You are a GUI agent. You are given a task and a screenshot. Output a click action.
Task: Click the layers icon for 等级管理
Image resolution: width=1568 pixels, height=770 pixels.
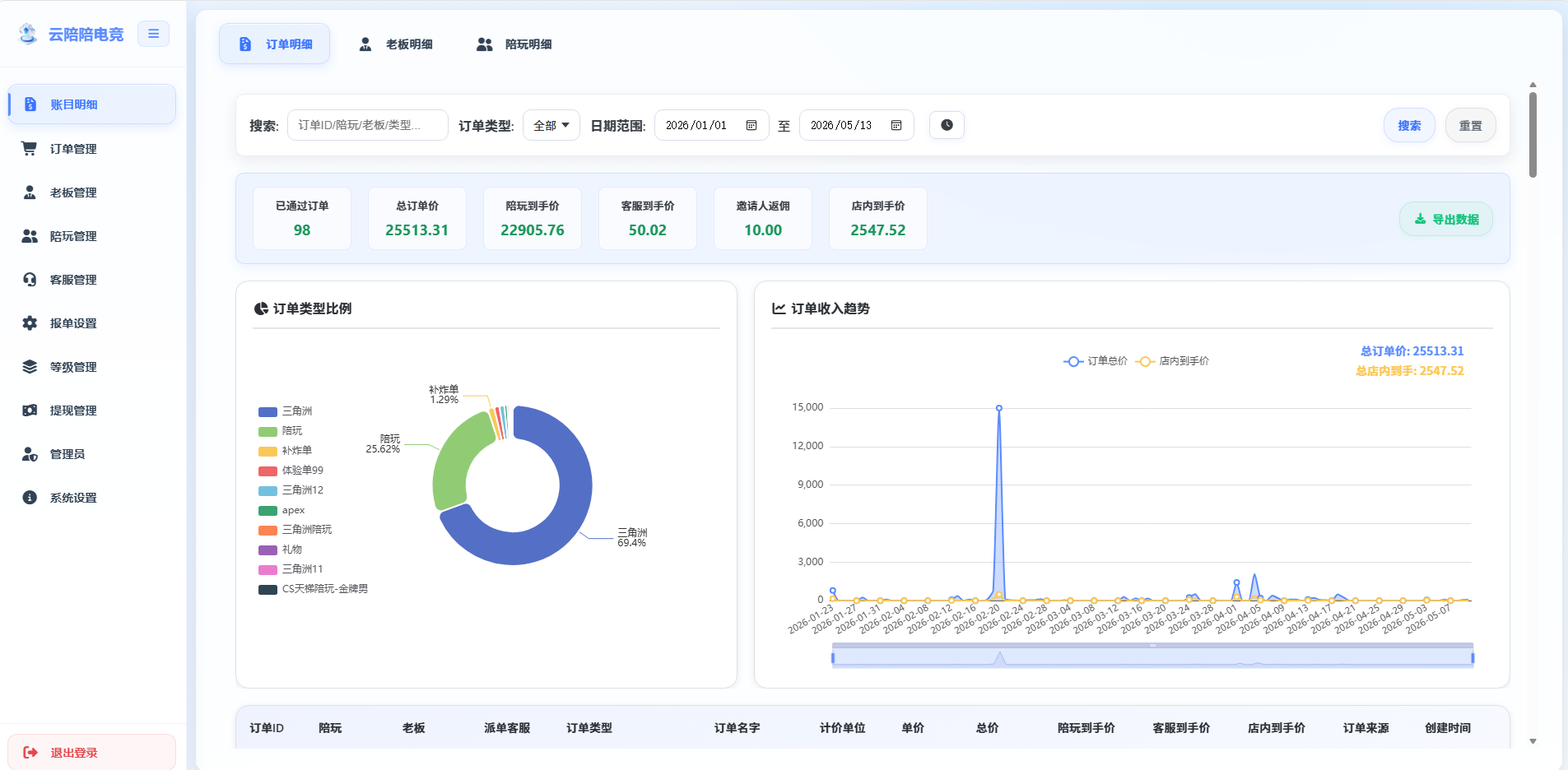tap(30, 366)
